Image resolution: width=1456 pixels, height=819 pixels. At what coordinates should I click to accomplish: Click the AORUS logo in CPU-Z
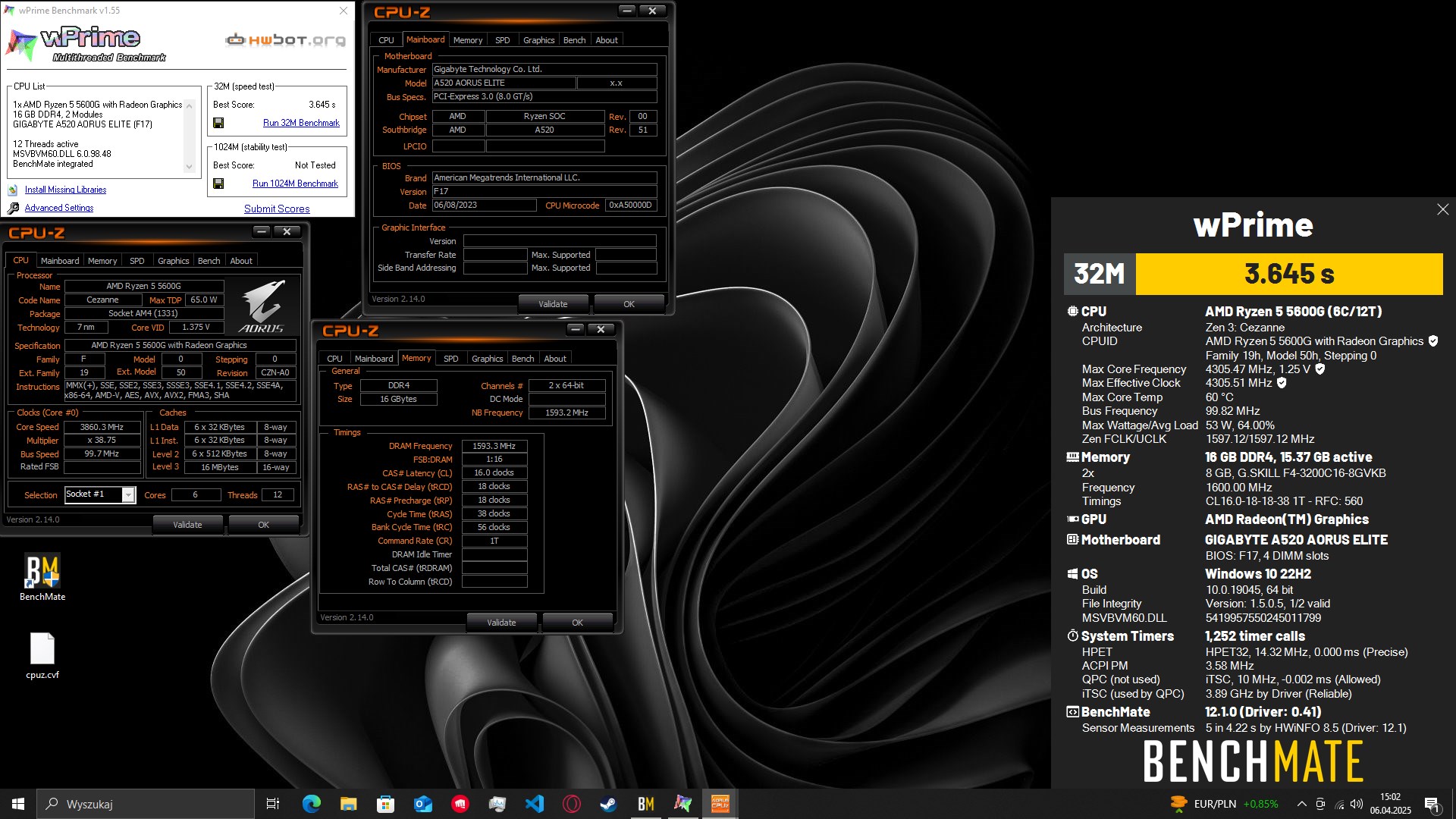pyautogui.click(x=262, y=306)
